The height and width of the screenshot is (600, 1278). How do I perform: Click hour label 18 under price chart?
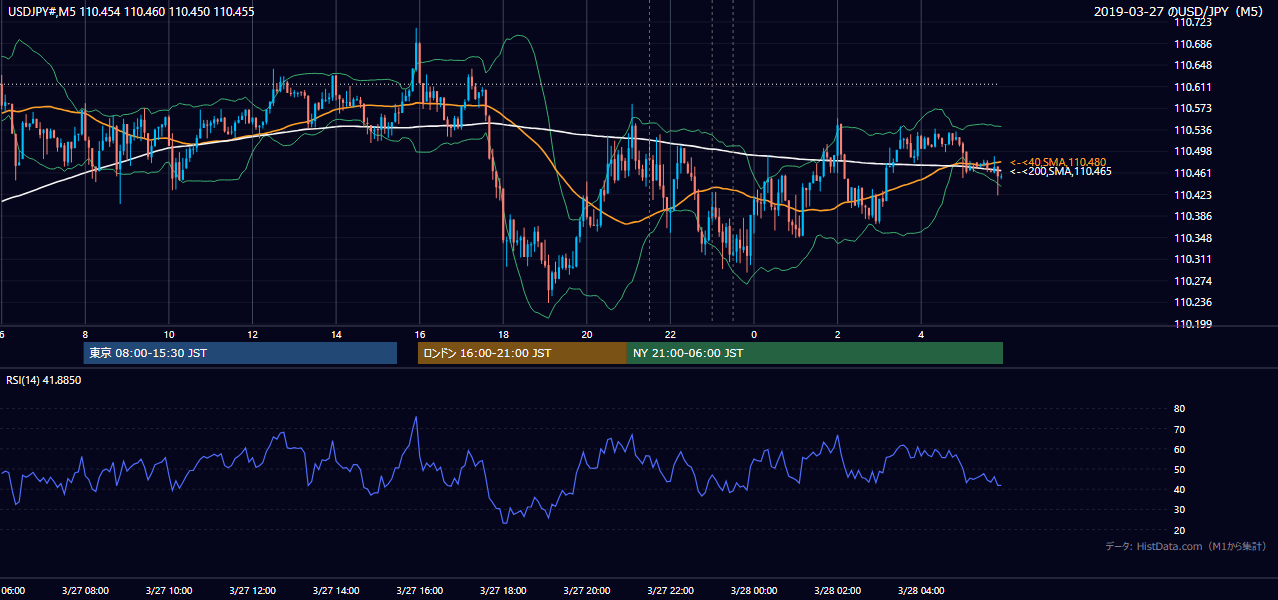(504, 334)
